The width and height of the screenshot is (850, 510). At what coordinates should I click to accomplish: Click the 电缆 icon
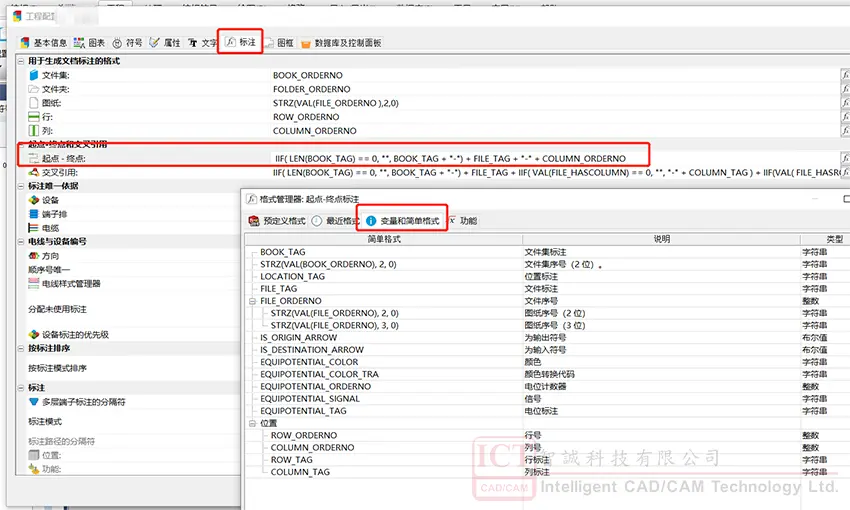point(34,228)
